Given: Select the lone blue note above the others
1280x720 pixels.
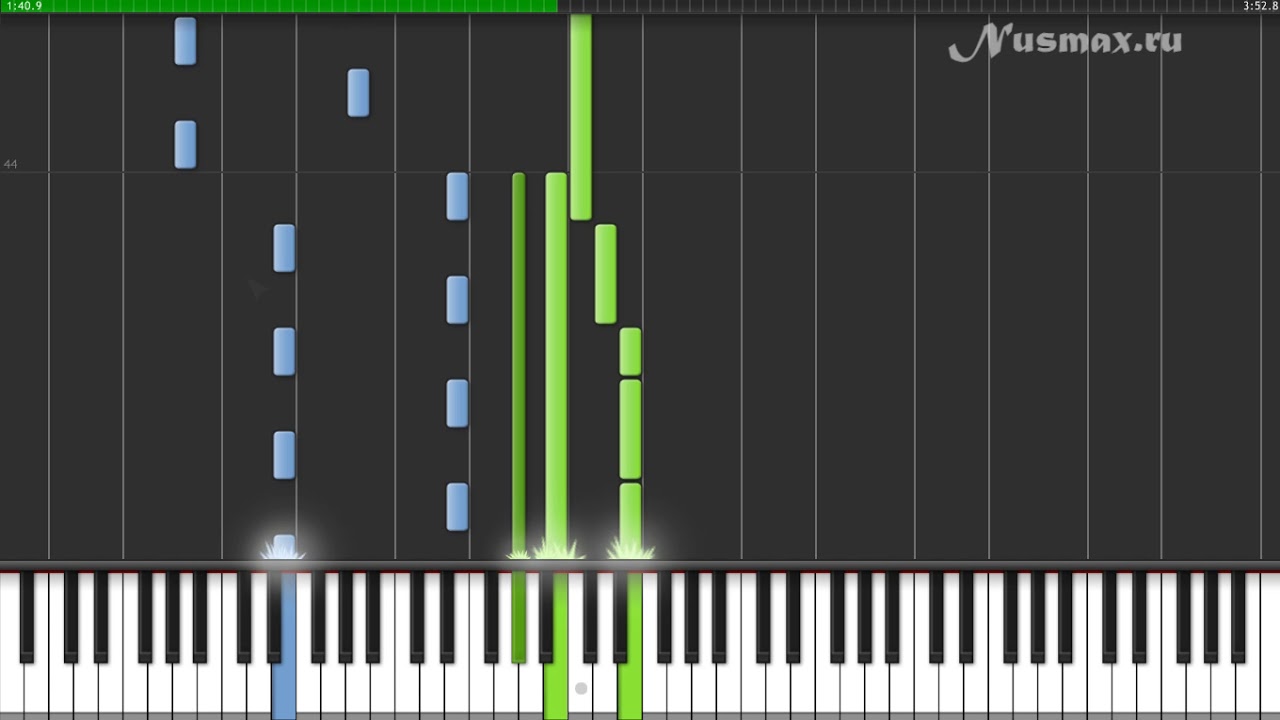Looking at the screenshot, I should pyautogui.click(x=358, y=93).
